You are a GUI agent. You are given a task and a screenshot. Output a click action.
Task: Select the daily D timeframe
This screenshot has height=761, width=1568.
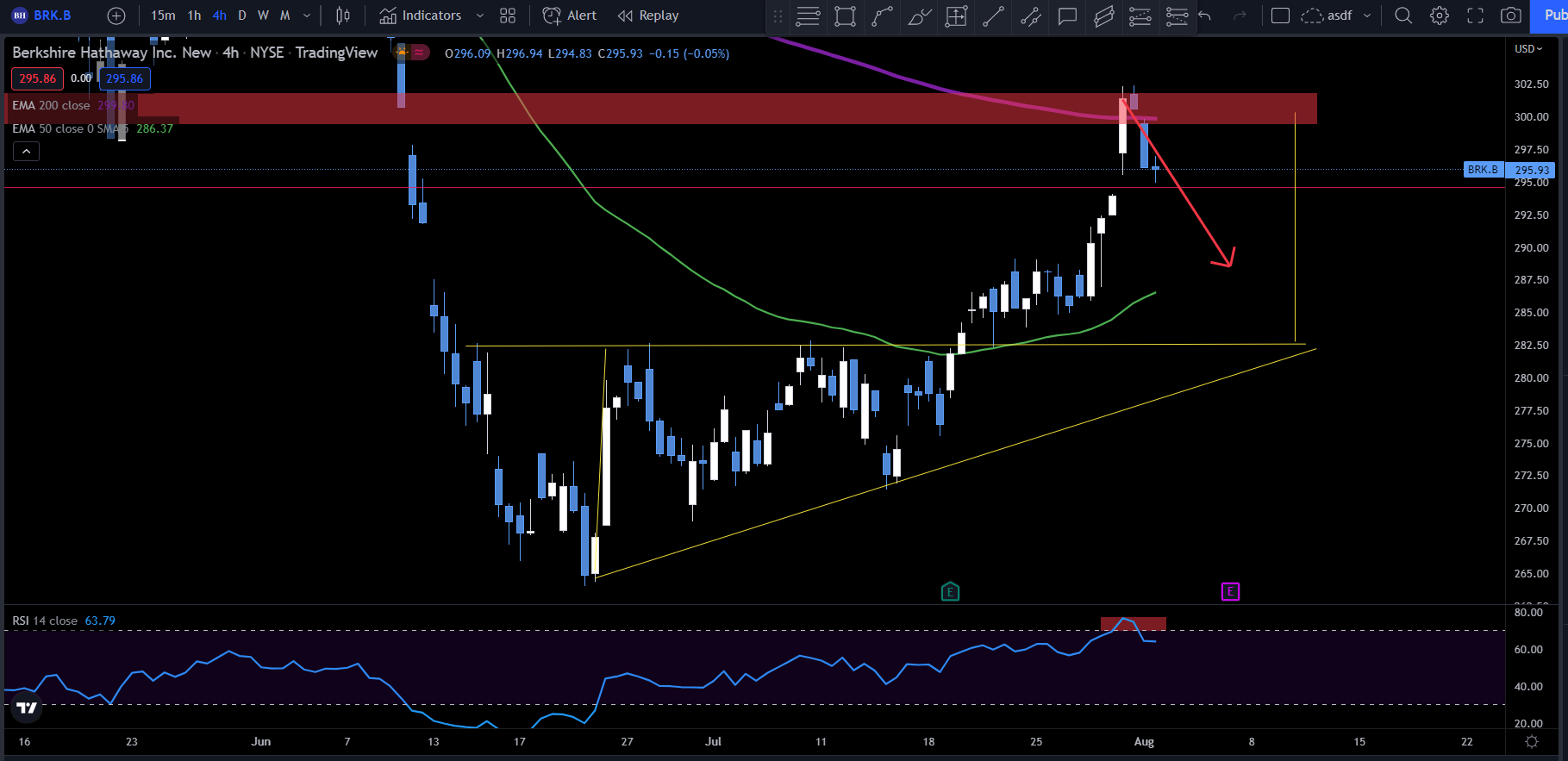242,16
